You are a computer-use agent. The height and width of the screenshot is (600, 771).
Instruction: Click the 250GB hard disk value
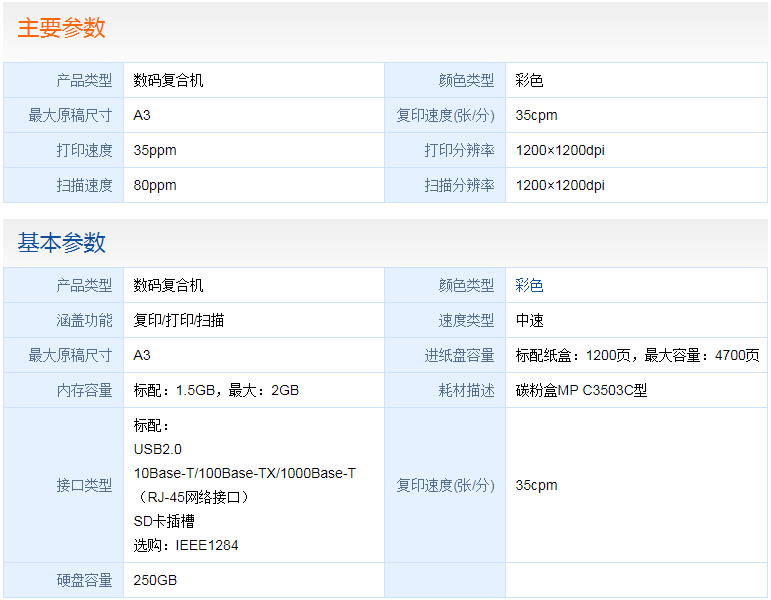click(x=155, y=580)
